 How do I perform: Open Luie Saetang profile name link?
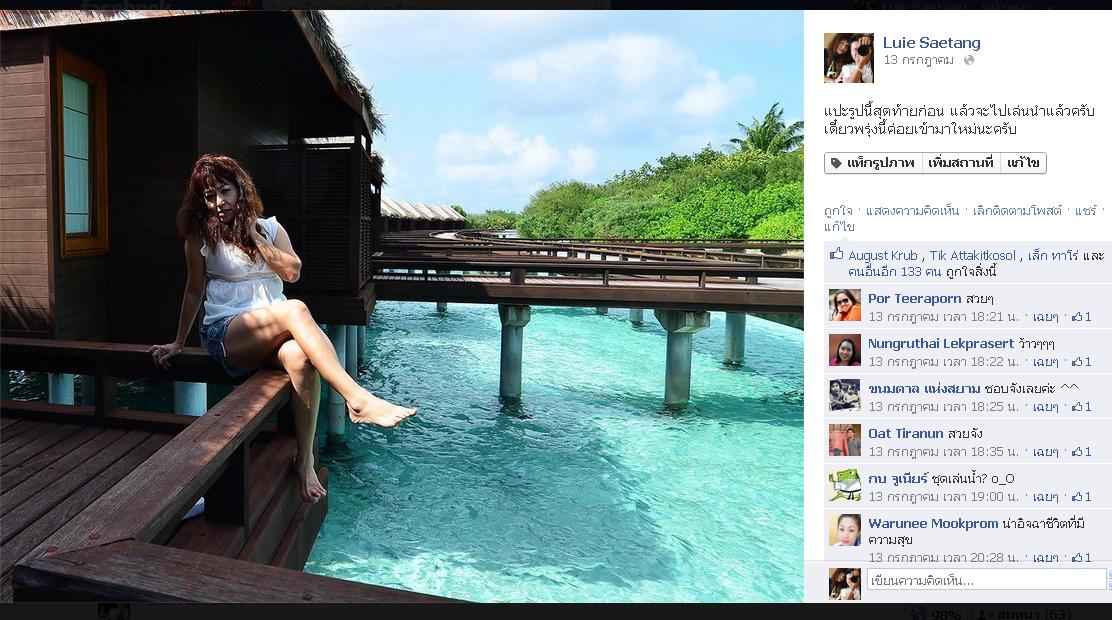coord(931,43)
